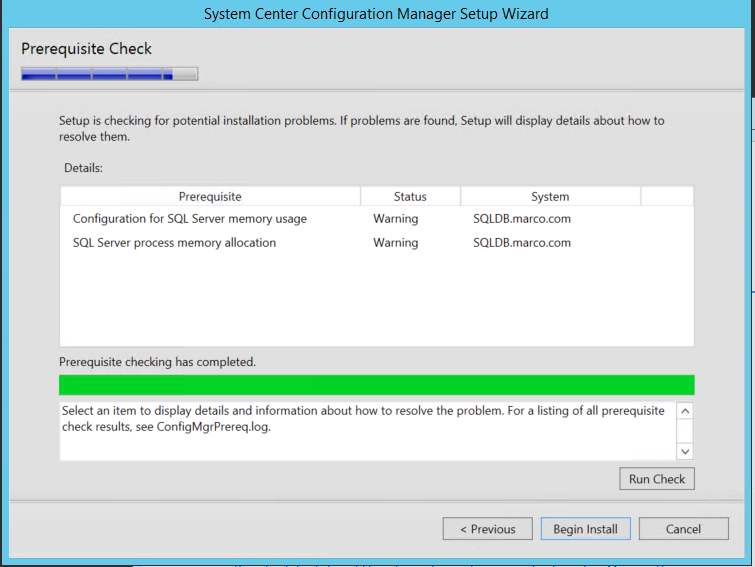Sort by the Prerequisite column header
This screenshot has height=567, width=755.
click(210, 196)
